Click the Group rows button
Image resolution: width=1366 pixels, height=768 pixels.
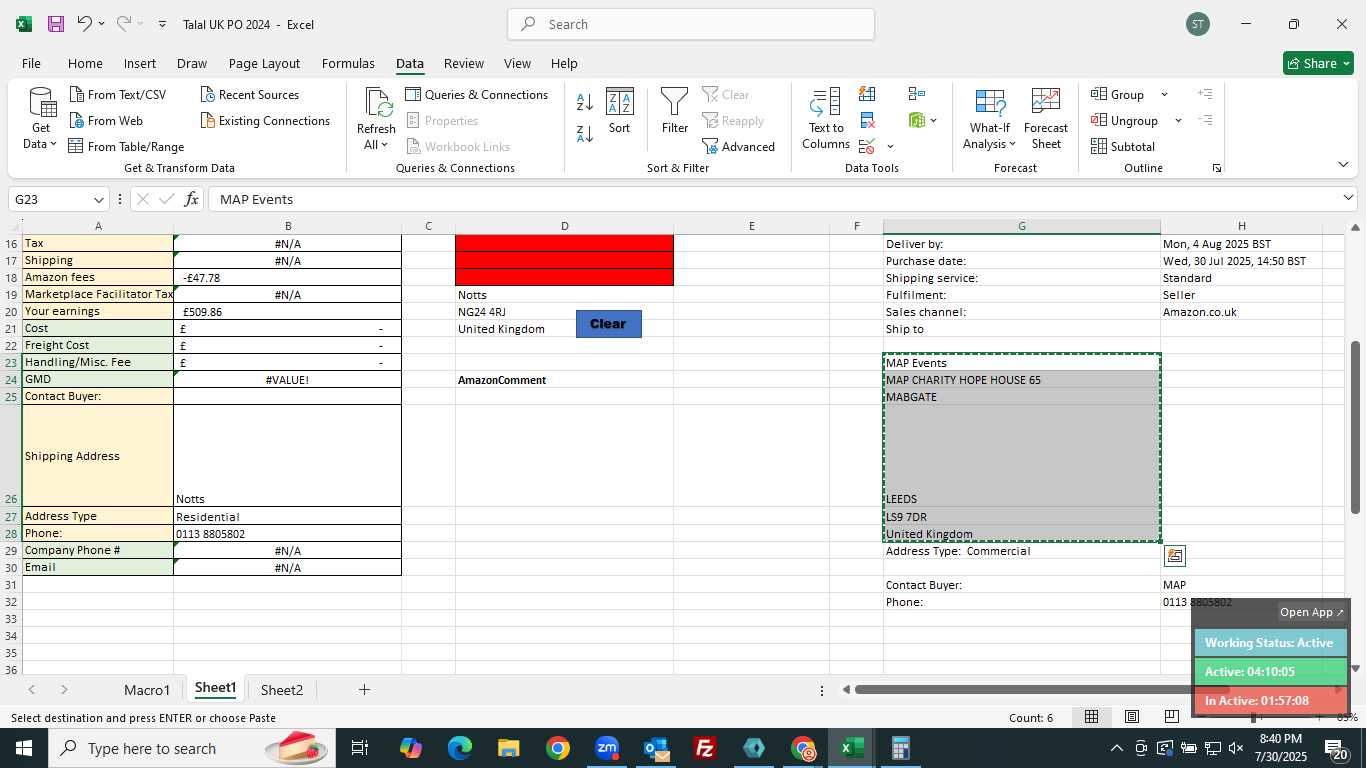[x=1118, y=94]
